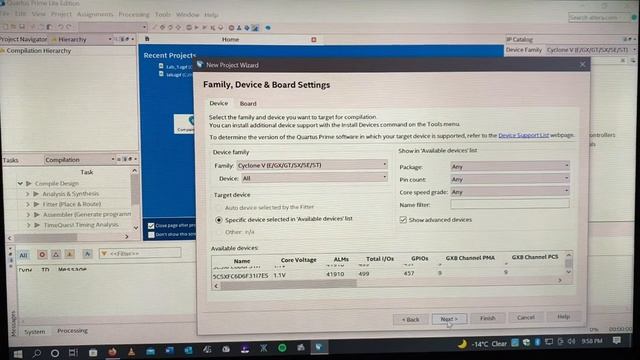Switch to the Board tab
Screen dimensions: 640x360
click(248, 104)
